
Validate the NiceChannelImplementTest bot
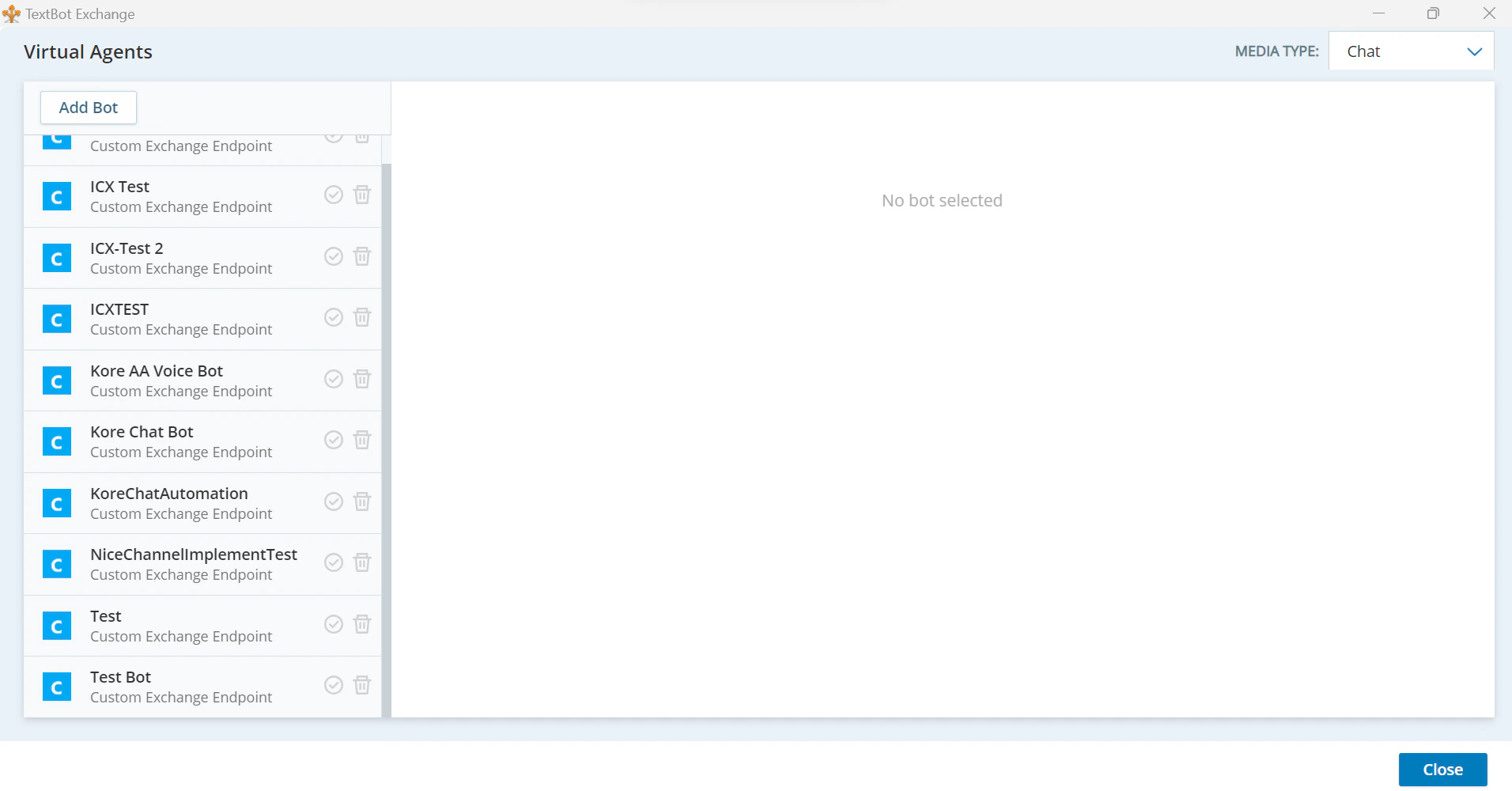click(333, 562)
